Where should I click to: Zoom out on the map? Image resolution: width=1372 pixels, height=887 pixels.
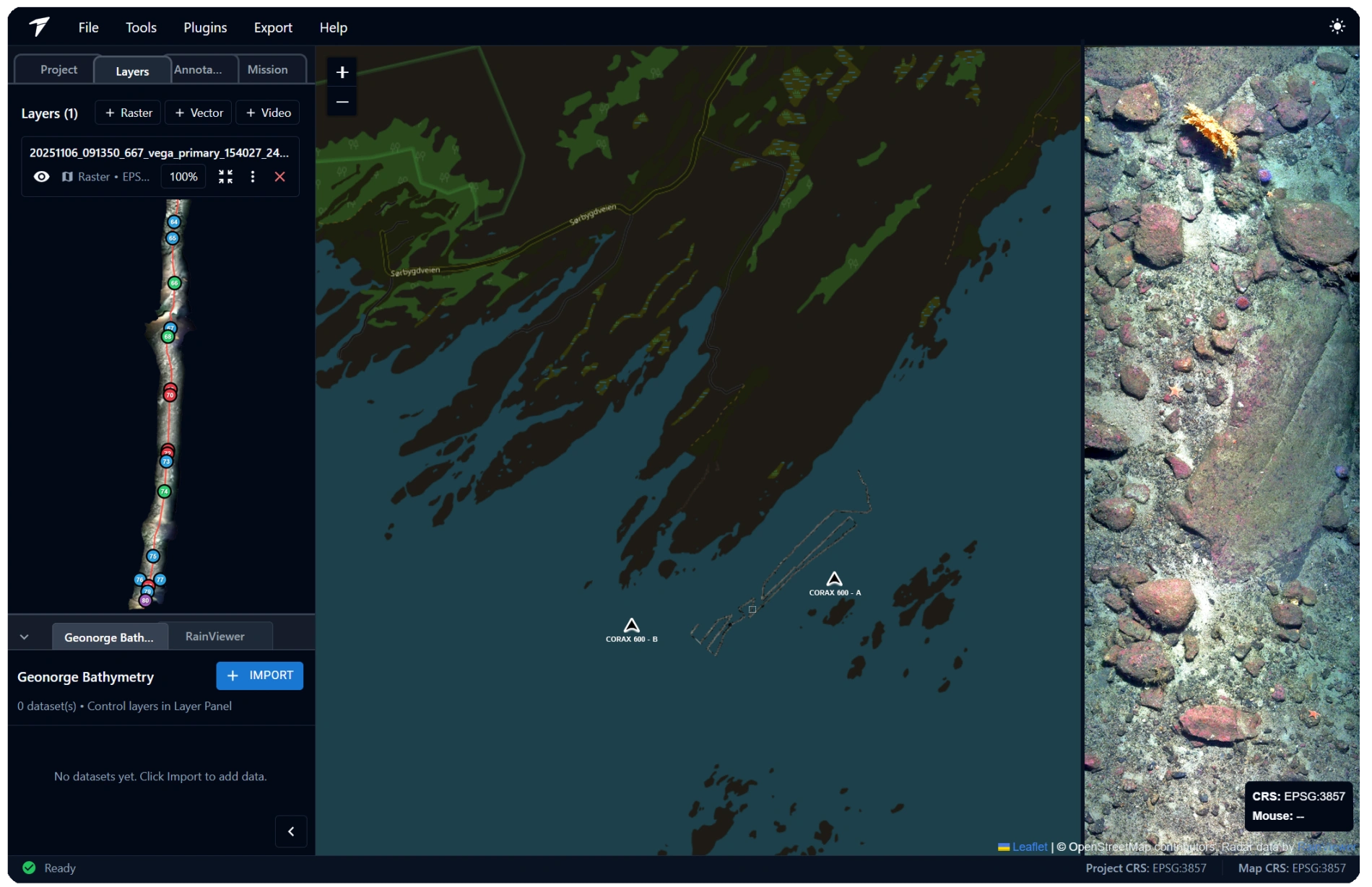click(x=342, y=102)
